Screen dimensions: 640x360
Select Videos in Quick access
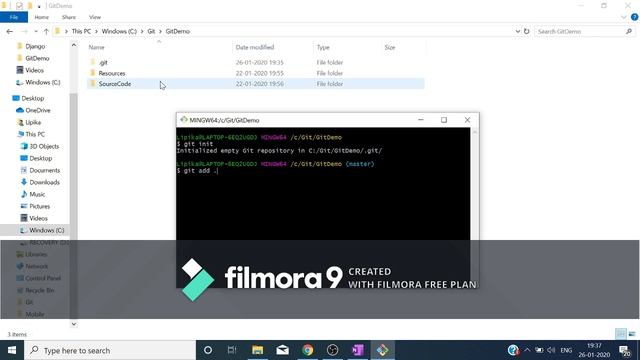click(x=34, y=70)
